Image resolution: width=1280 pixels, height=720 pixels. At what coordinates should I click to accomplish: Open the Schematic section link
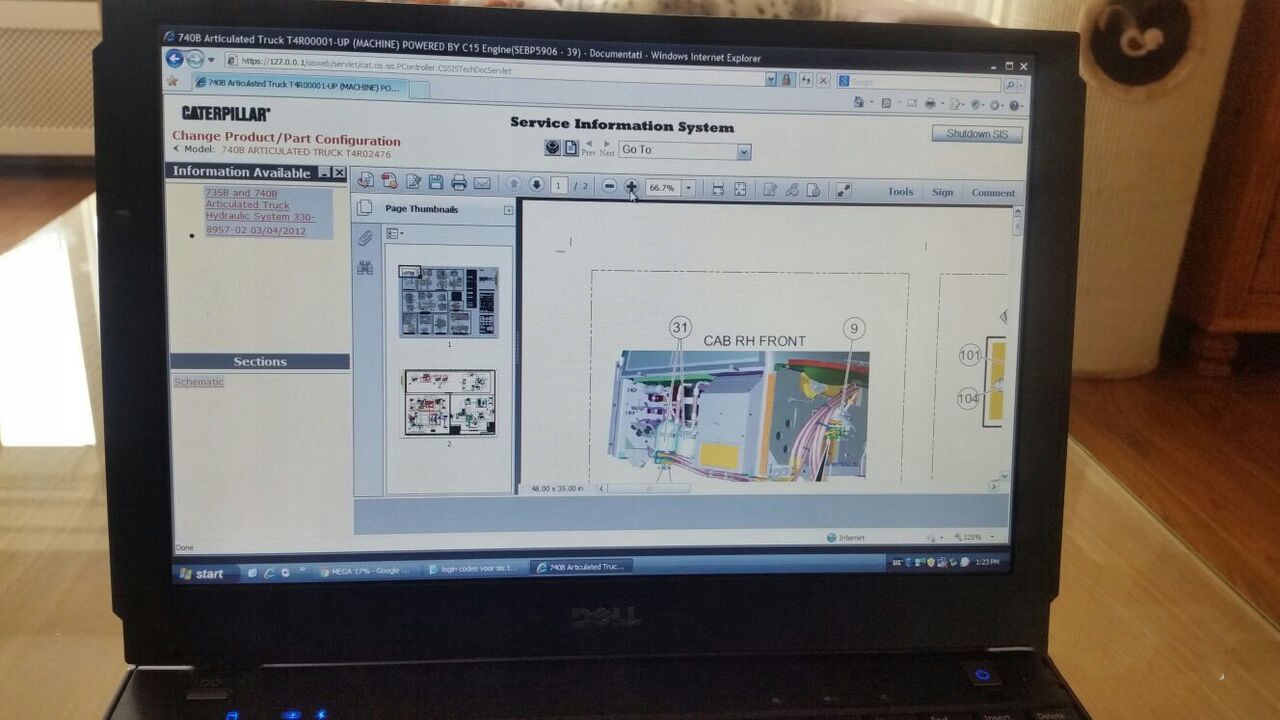(x=199, y=382)
